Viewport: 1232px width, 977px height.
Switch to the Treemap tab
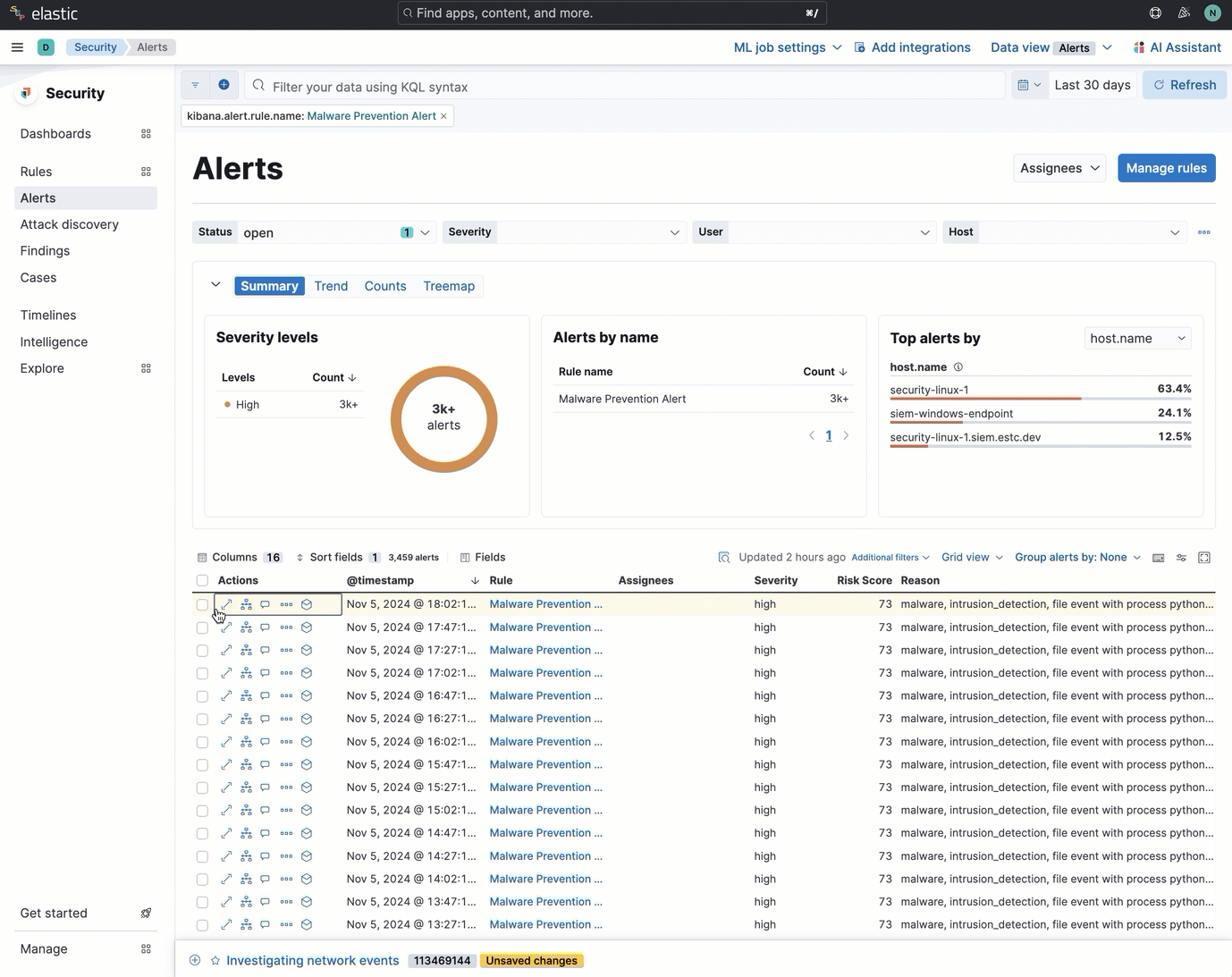pos(449,286)
